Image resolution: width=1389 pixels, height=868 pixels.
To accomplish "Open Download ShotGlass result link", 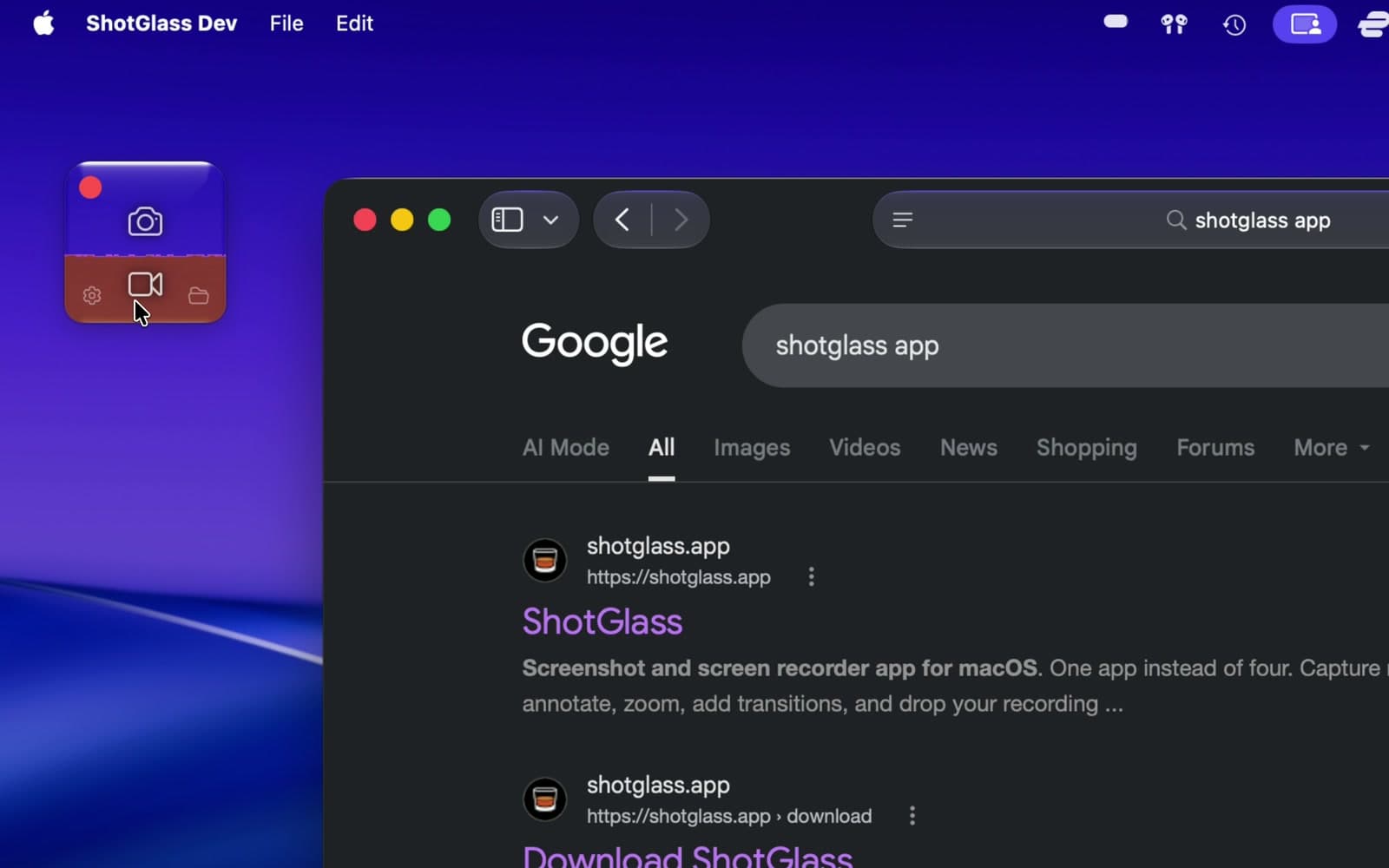I will [688, 858].
